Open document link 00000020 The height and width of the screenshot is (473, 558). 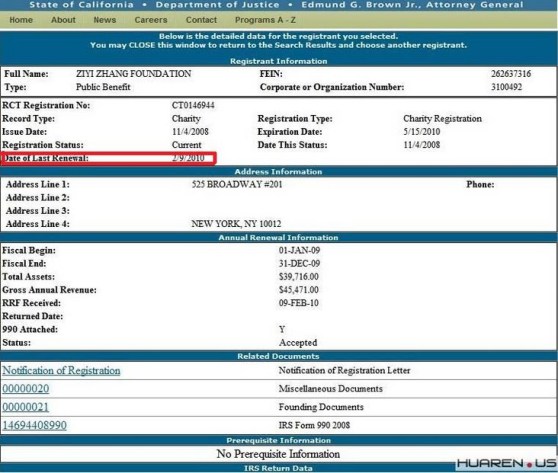(26, 389)
